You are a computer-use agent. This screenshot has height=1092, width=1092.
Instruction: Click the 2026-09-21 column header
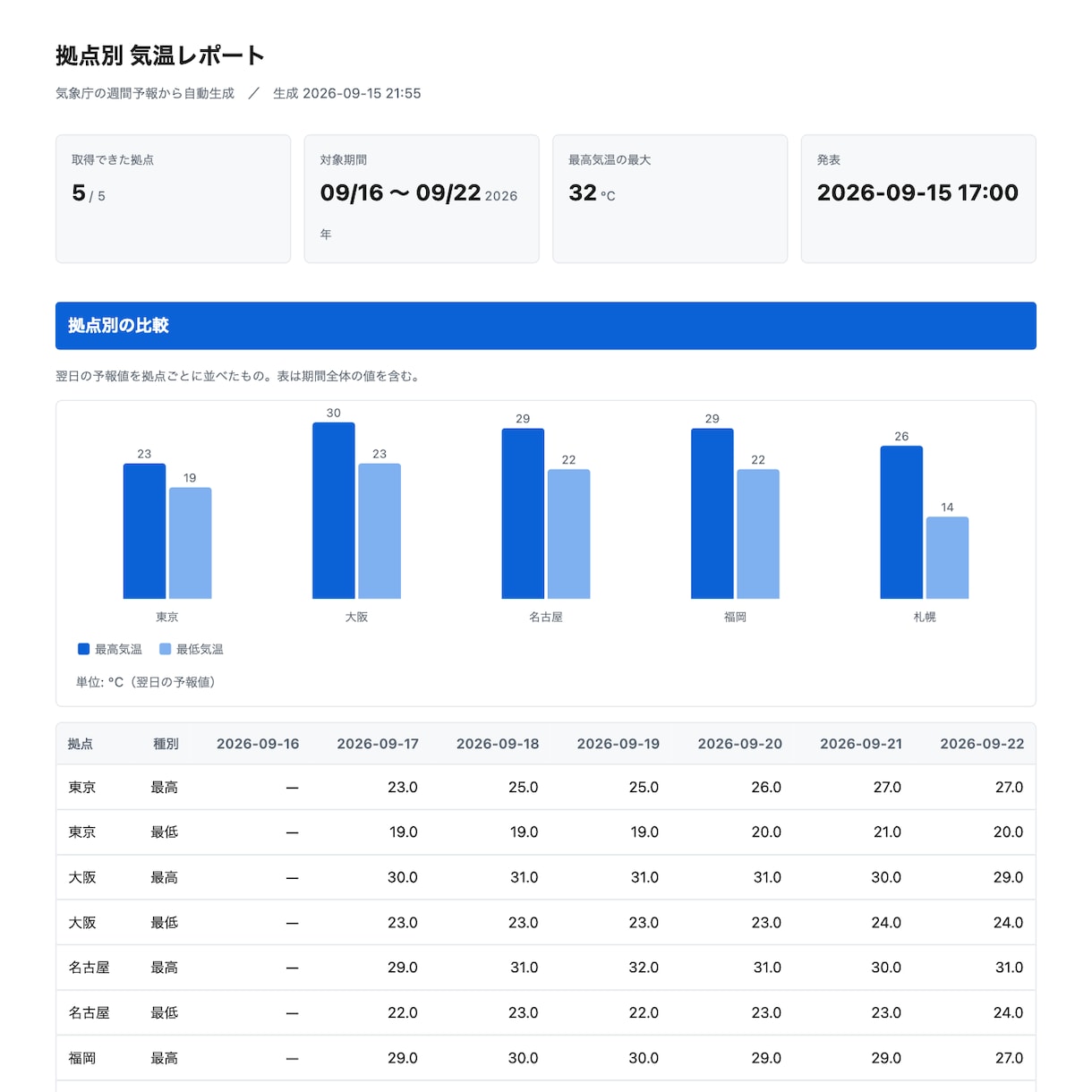tap(861, 744)
